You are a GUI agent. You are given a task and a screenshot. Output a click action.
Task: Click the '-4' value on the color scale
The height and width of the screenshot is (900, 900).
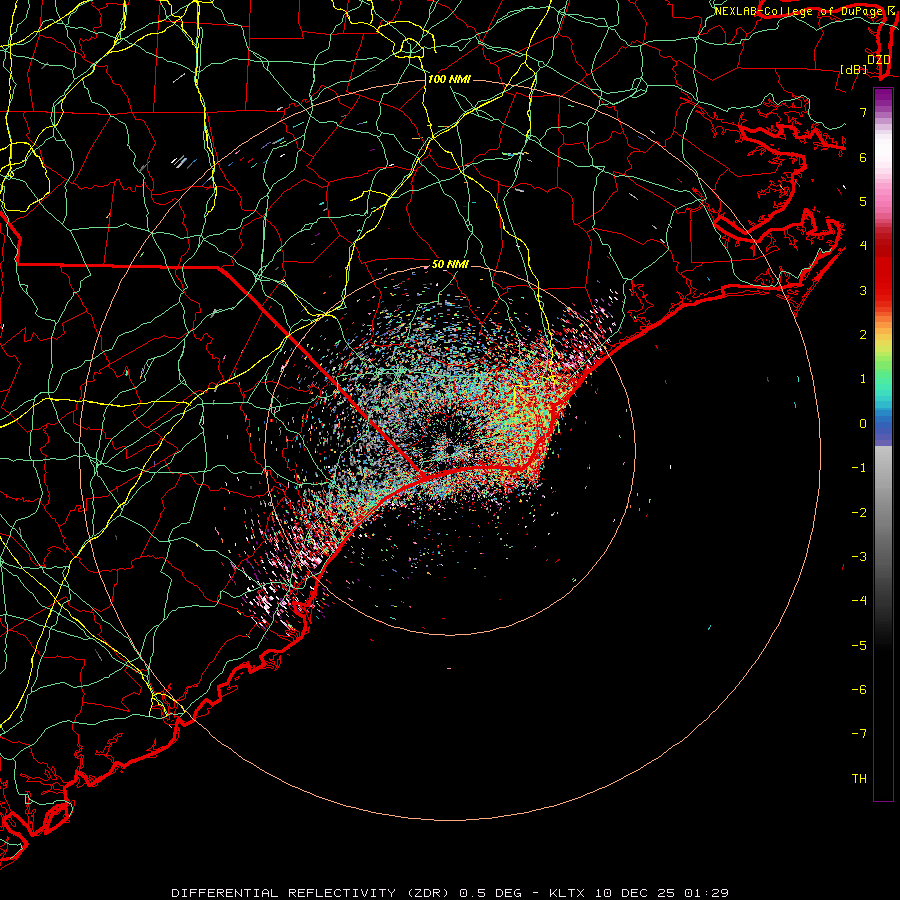[859, 601]
